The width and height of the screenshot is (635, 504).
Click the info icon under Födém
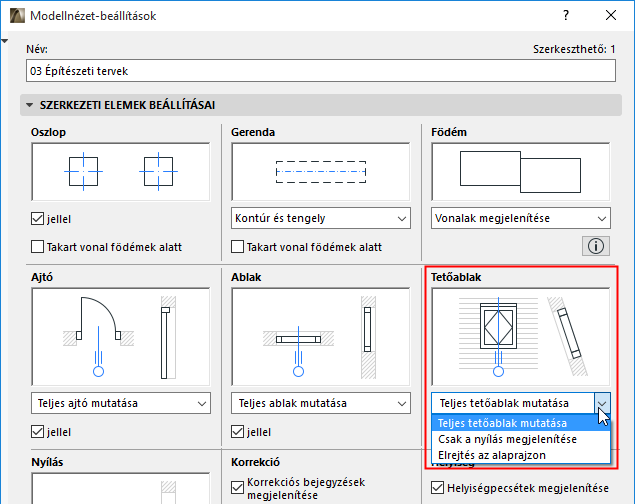pyautogui.click(x=597, y=245)
